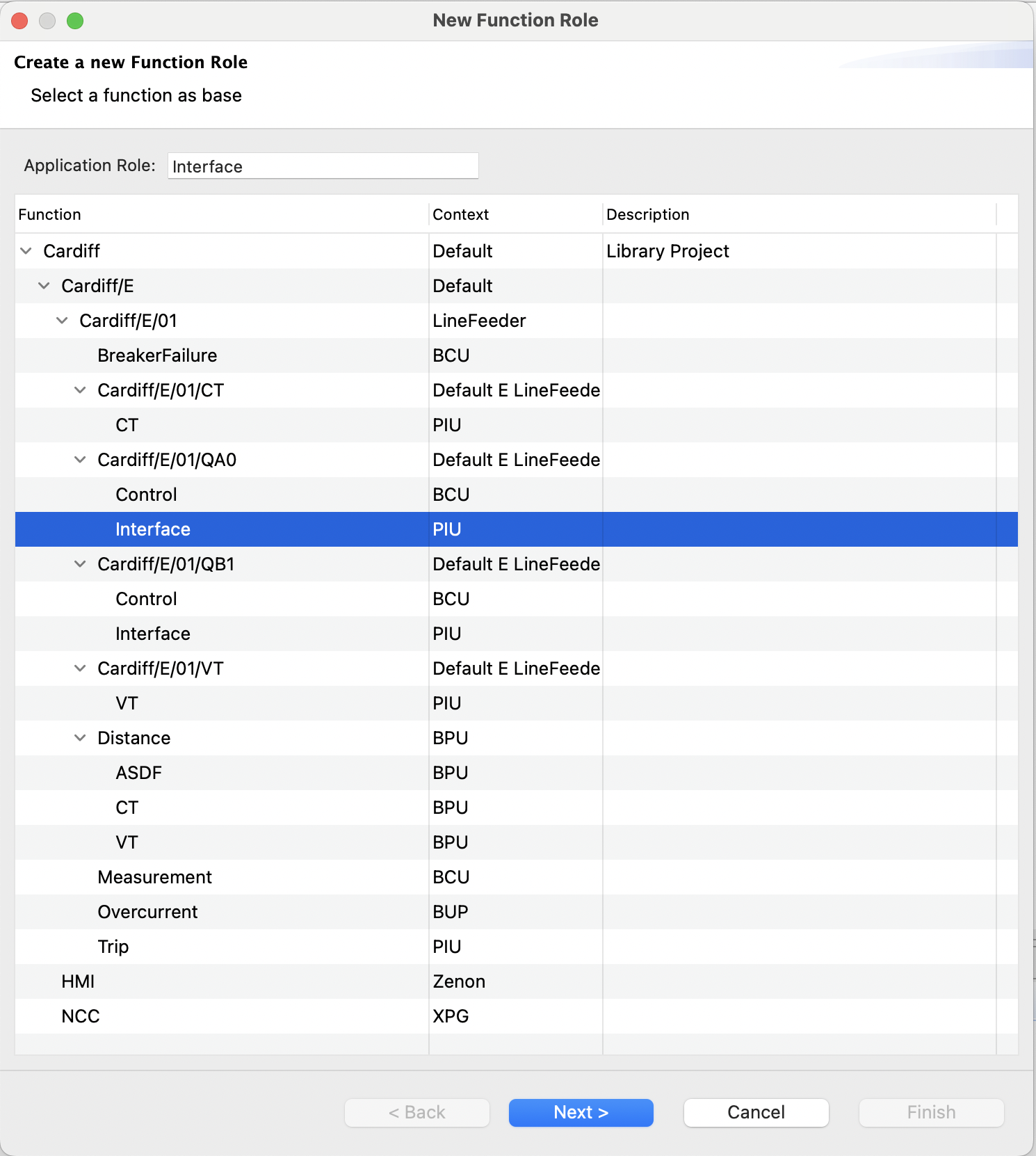This screenshot has width=1036, height=1156.
Task: Click the Cancel button
Action: click(x=756, y=1112)
